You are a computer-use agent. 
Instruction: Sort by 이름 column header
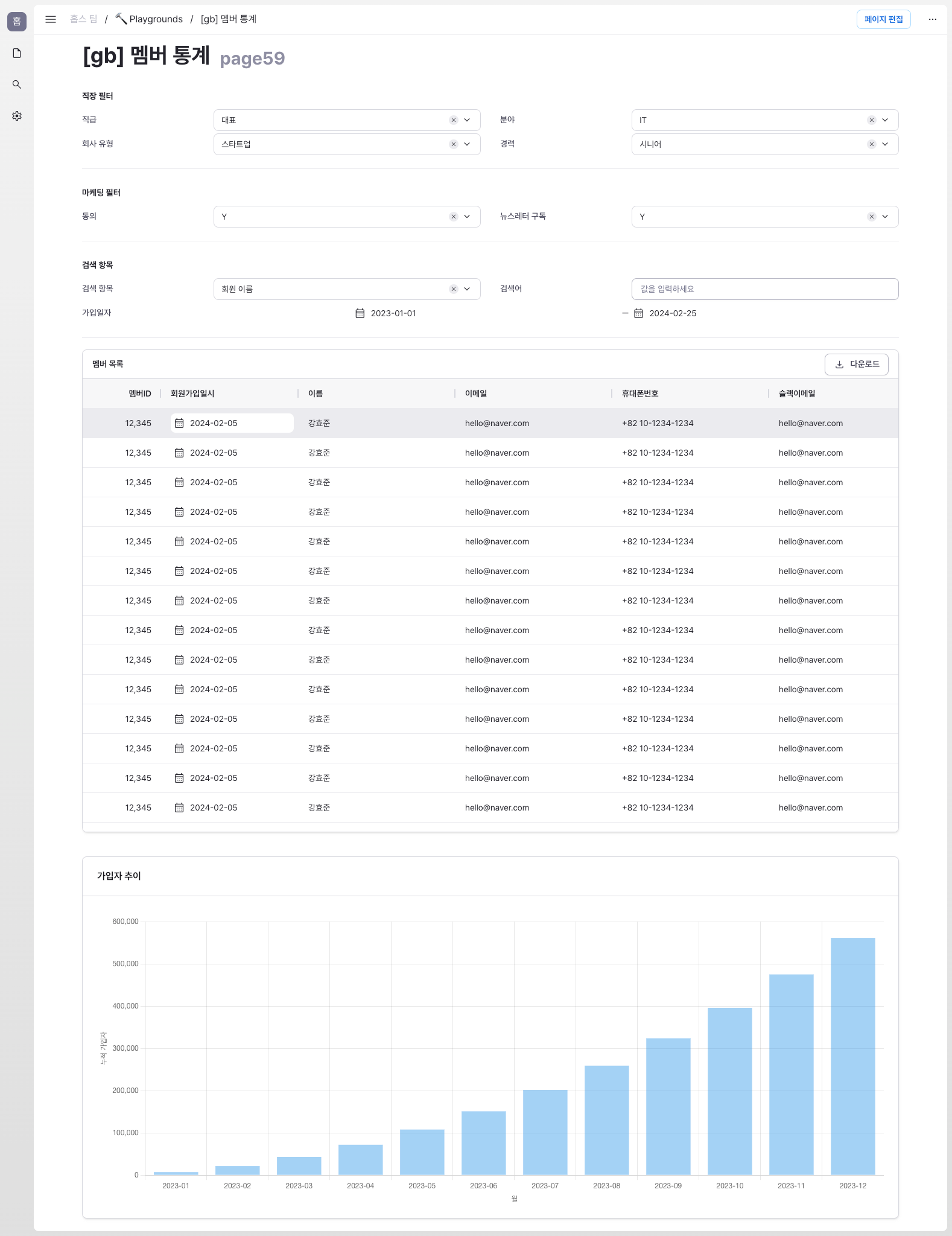pyautogui.click(x=316, y=393)
